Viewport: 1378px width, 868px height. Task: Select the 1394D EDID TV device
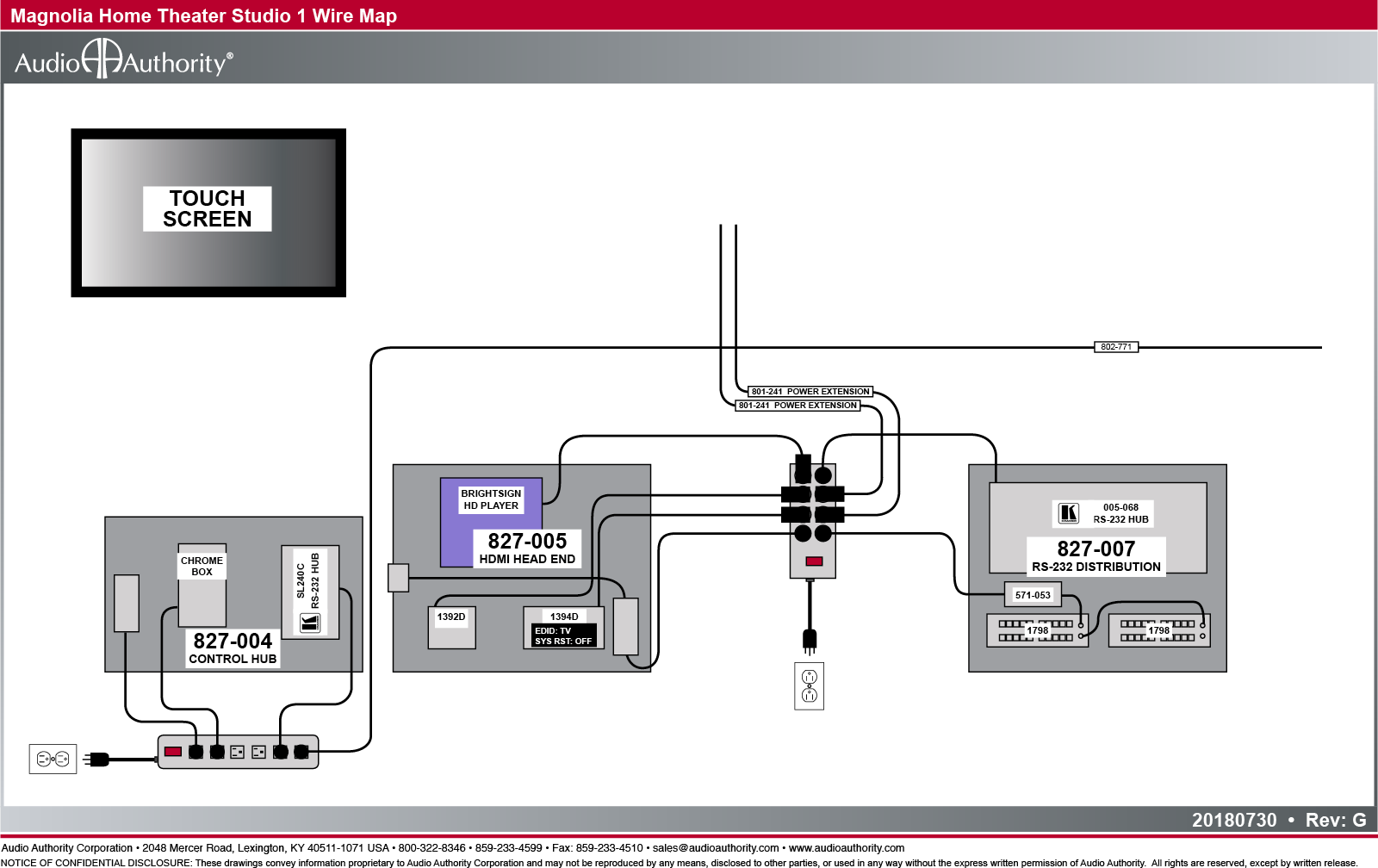[563, 628]
